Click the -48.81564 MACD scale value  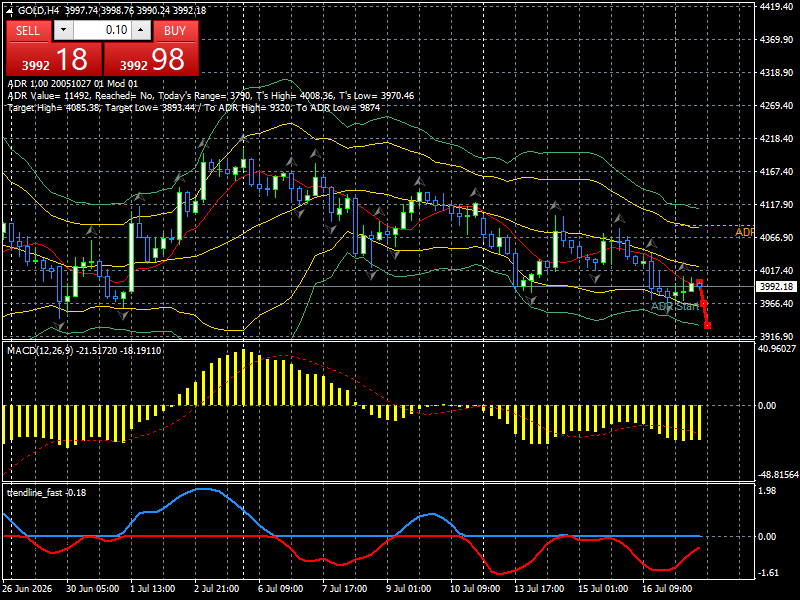point(778,474)
